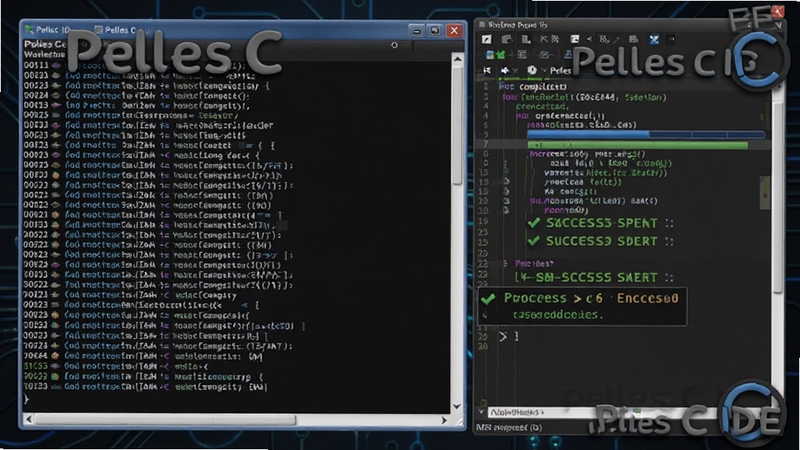This screenshot has width=800, height=450.
Task: Click the cloud-shaped icon in second toolbar row
Action: pyautogui.click(x=544, y=55)
